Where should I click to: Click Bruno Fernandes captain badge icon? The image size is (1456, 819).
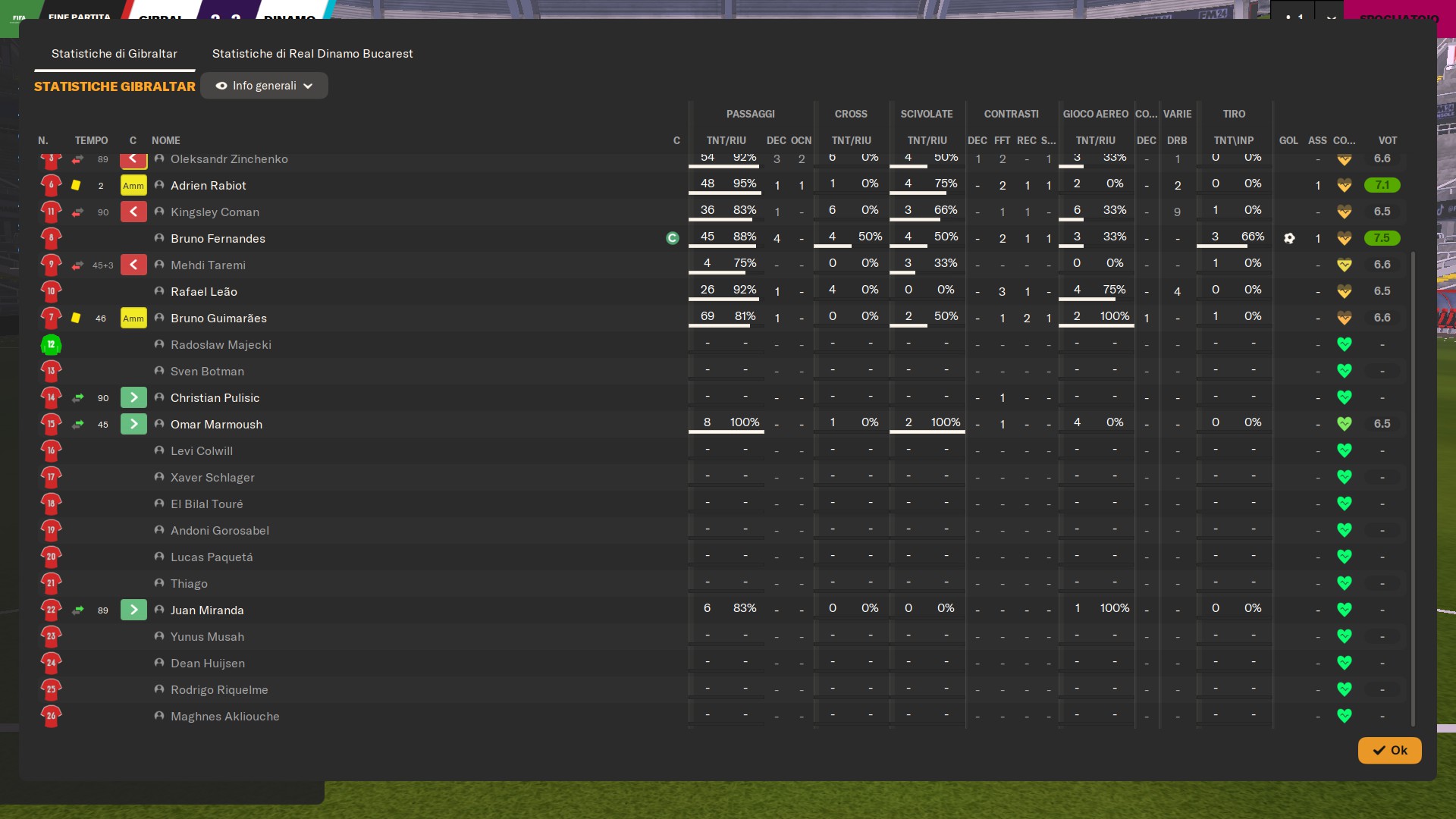coord(672,238)
